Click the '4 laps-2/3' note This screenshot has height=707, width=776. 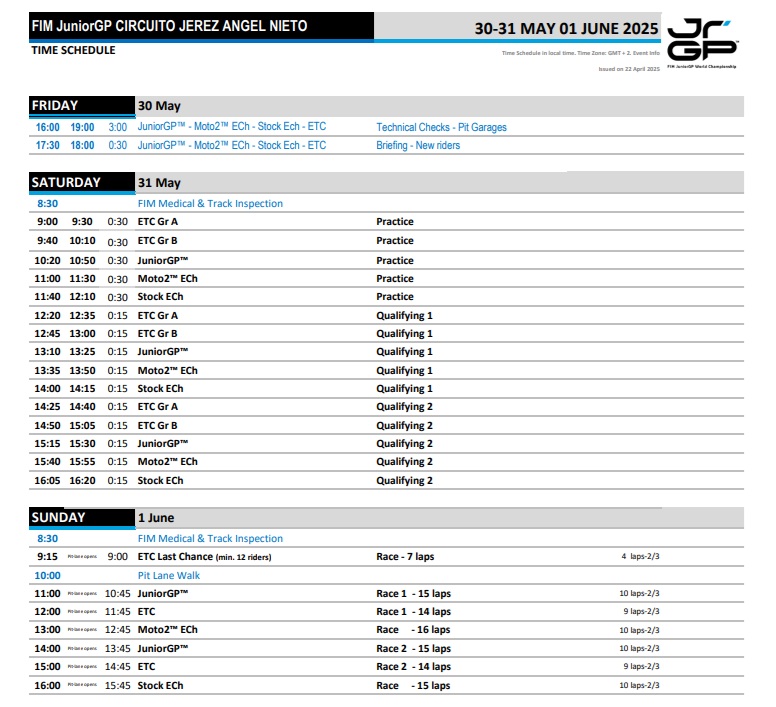coord(640,556)
